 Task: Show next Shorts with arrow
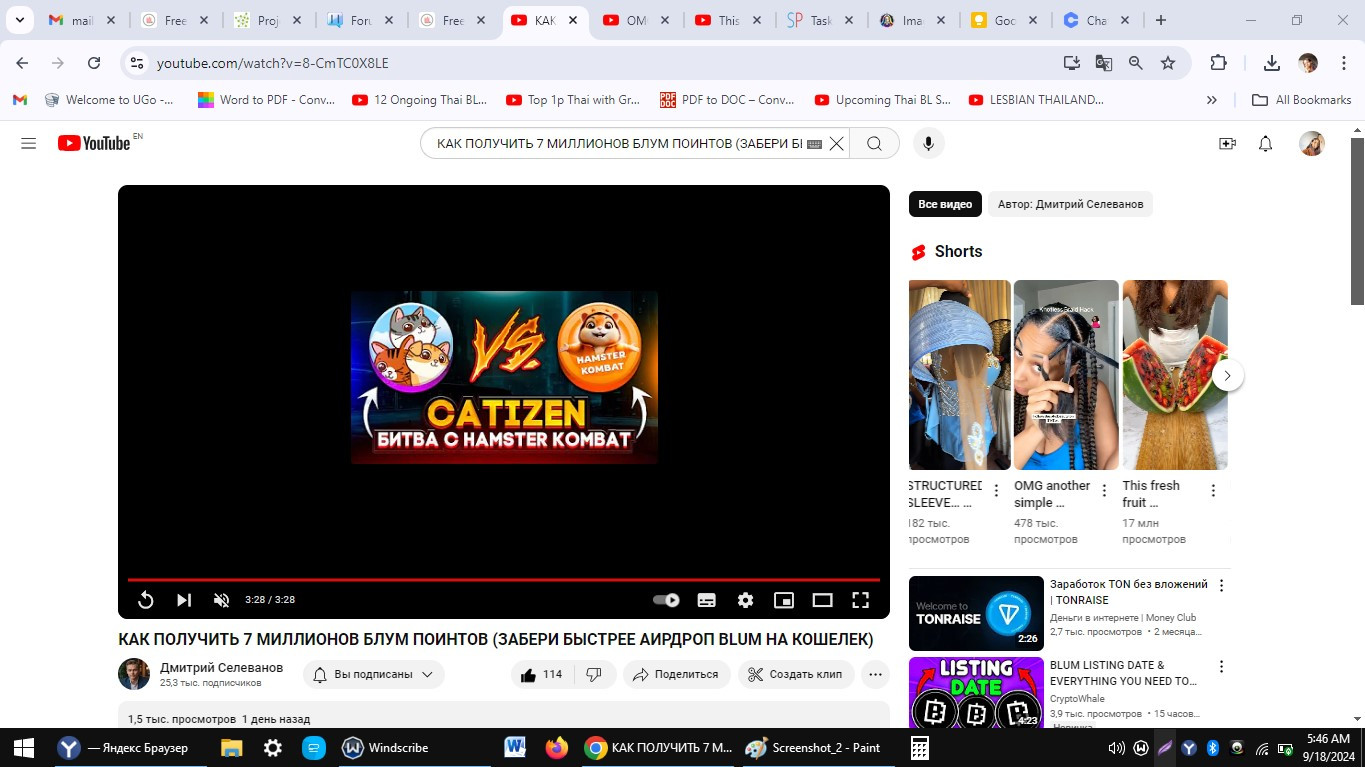click(1228, 376)
